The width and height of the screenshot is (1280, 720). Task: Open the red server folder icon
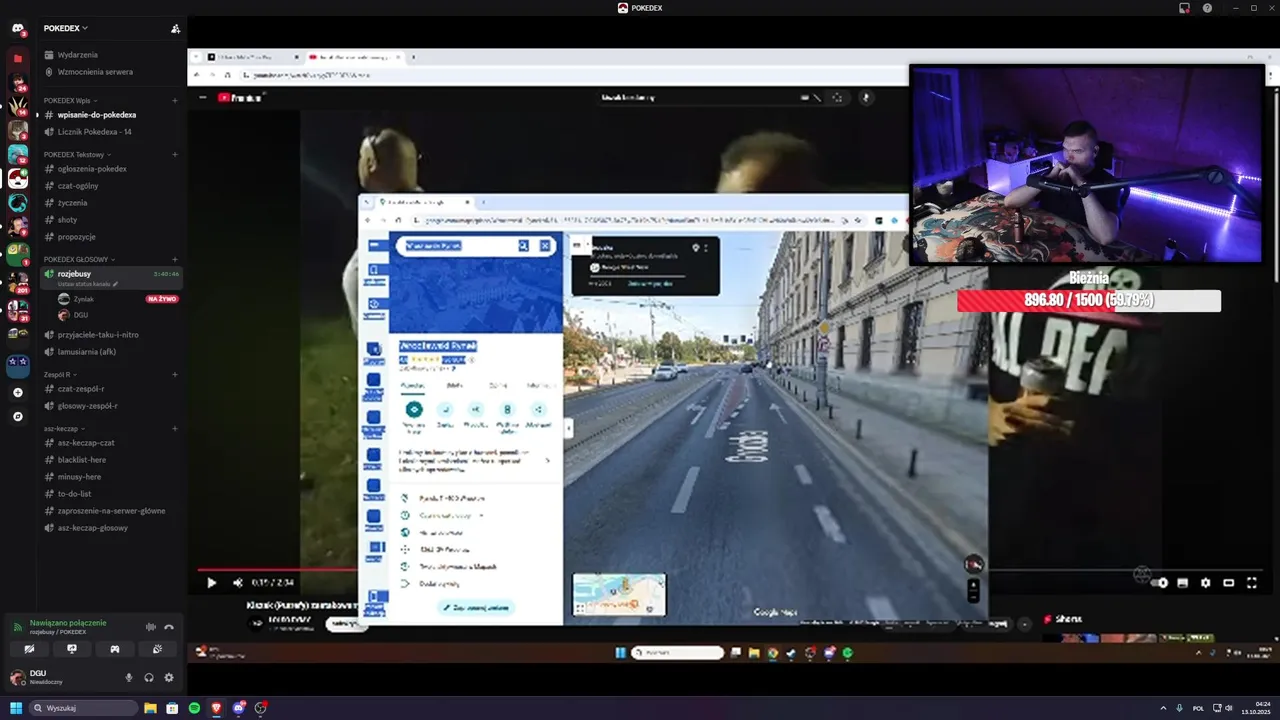[x=18, y=58]
